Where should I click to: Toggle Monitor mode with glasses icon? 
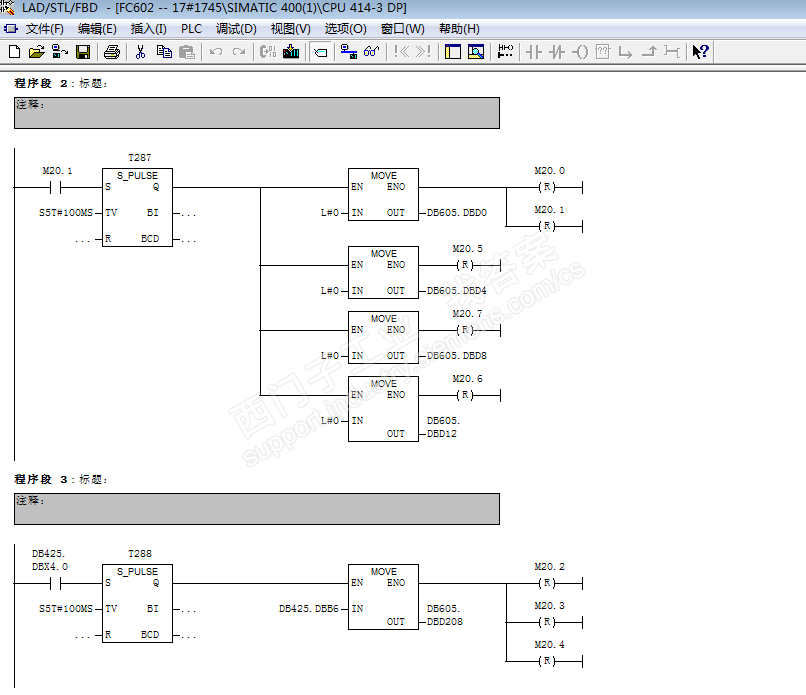tap(371, 52)
